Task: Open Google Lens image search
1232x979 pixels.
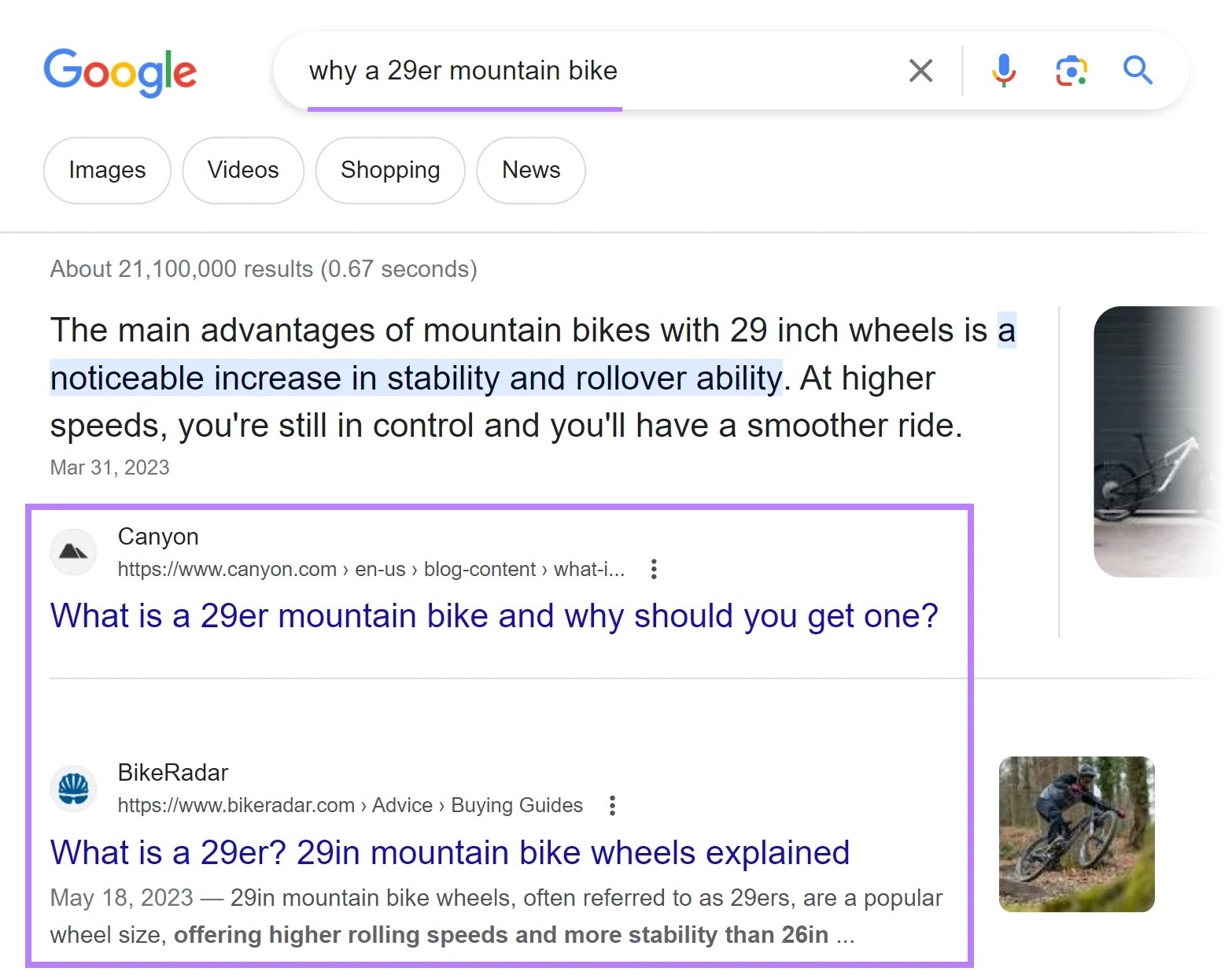Action: click(x=1071, y=71)
